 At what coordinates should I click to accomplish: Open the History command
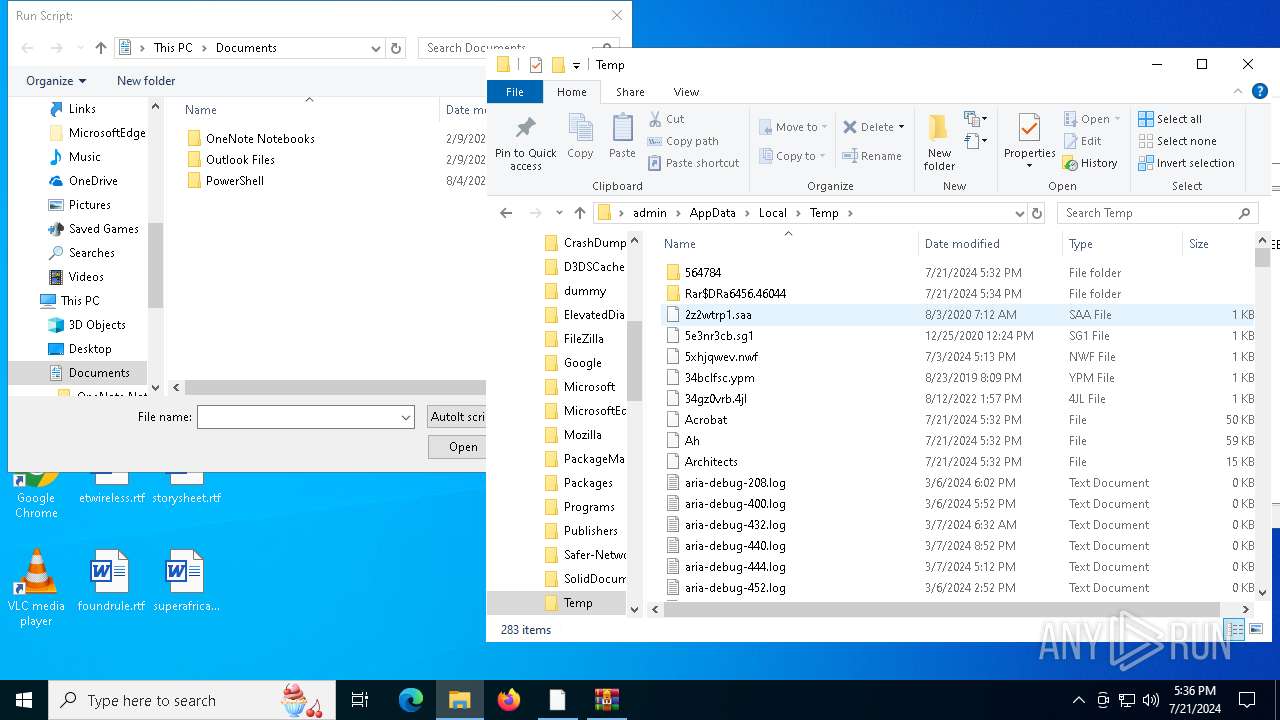[1090, 163]
